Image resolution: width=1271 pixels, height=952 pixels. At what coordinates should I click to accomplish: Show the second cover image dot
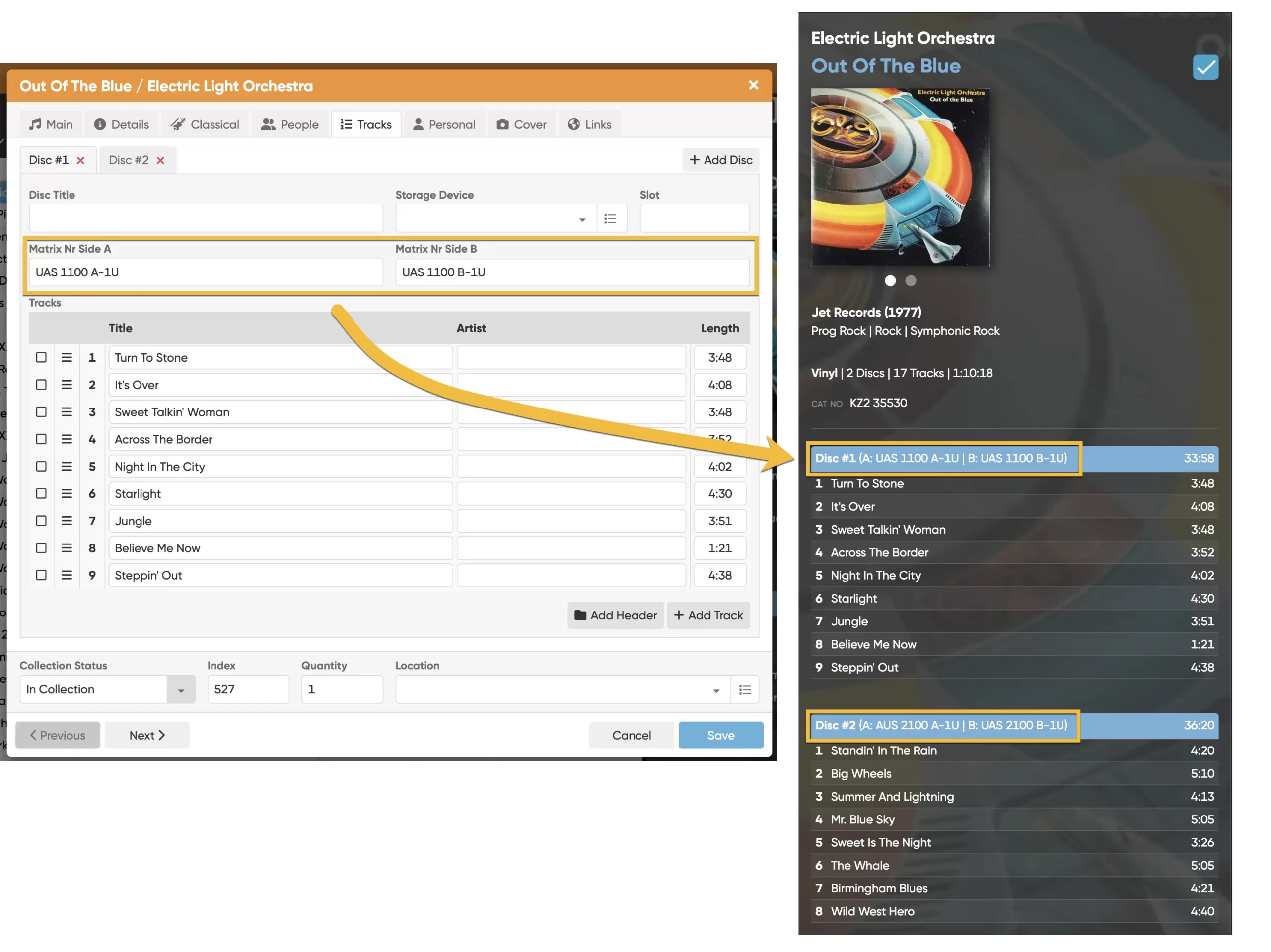tap(910, 281)
